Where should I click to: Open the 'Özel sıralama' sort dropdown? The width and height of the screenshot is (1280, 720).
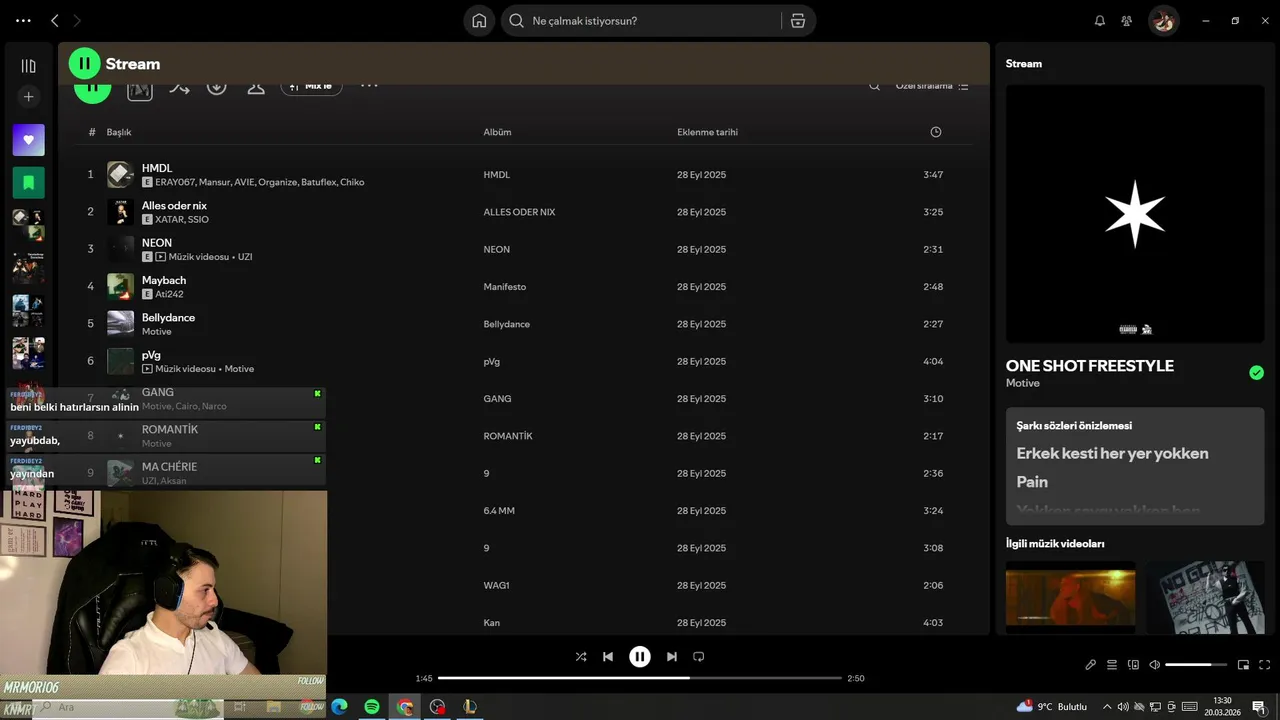[932, 86]
